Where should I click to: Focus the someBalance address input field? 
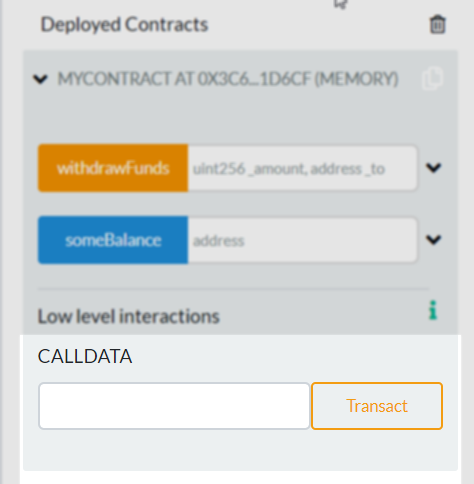point(302,240)
